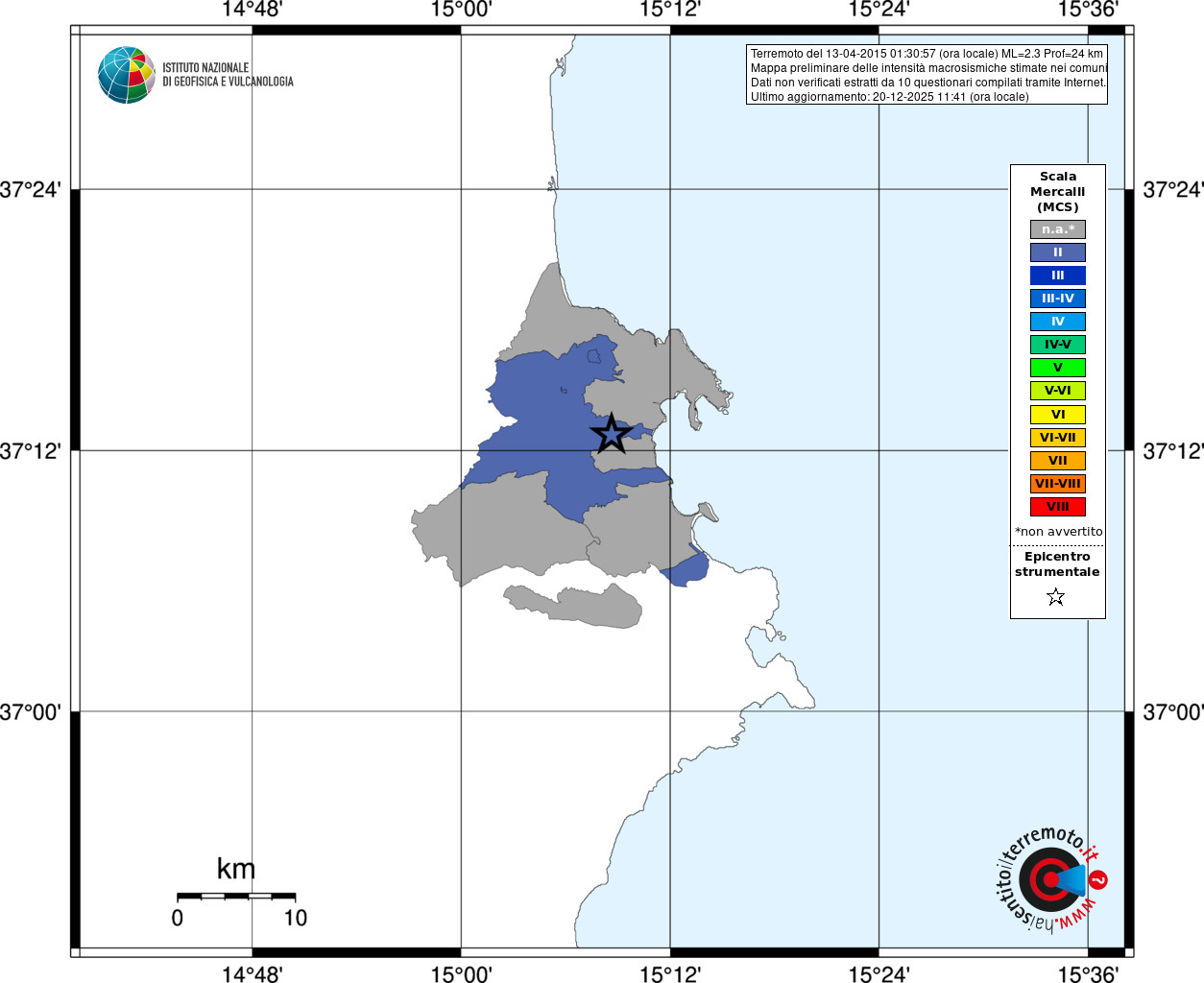Click the top 14°48' longitude label

tap(252, 10)
